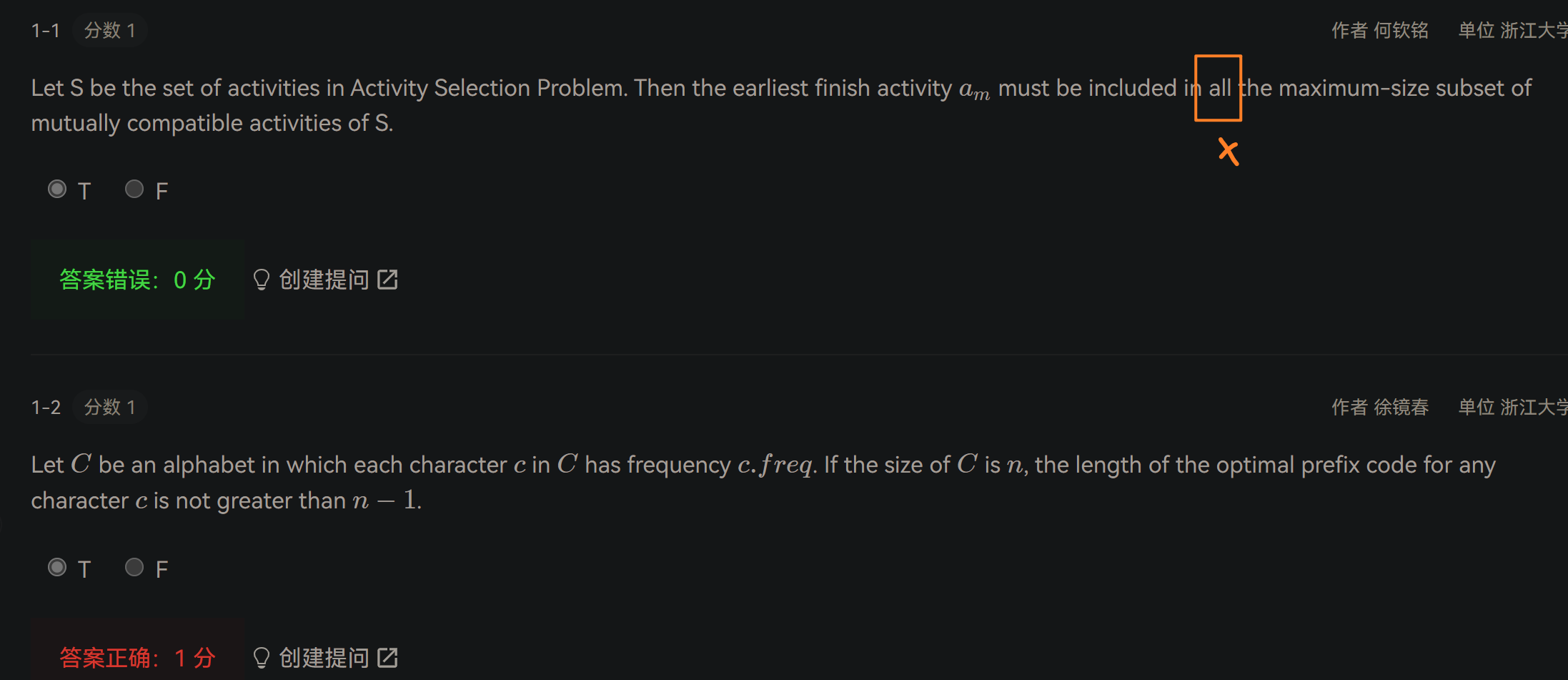
Task: Choose F for the prefix code question 1-2
Action: pos(134,568)
